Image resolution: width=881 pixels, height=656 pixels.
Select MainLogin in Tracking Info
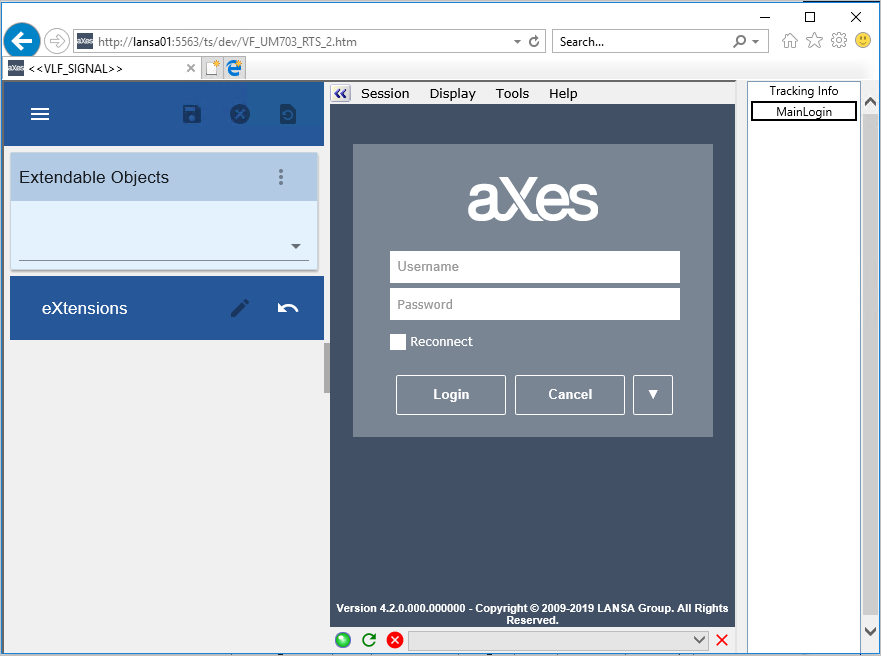pos(803,112)
